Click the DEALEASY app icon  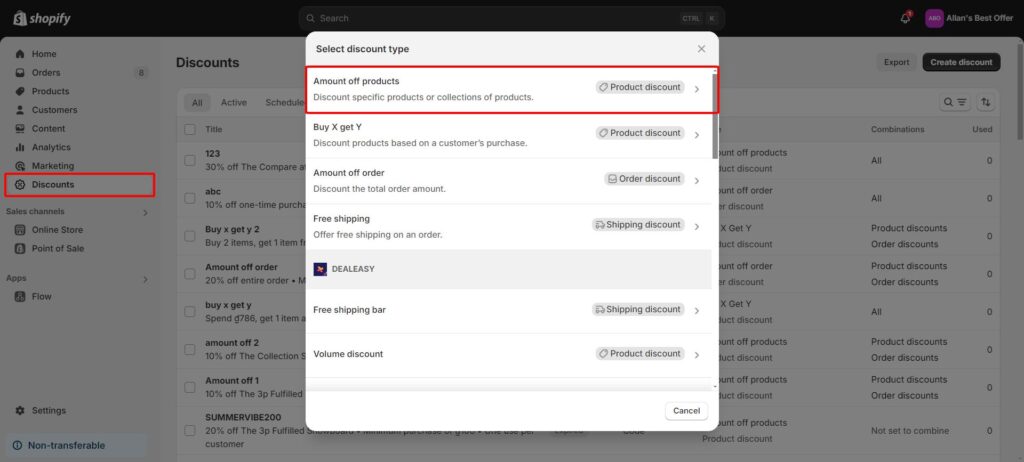pyautogui.click(x=320, y=269)
